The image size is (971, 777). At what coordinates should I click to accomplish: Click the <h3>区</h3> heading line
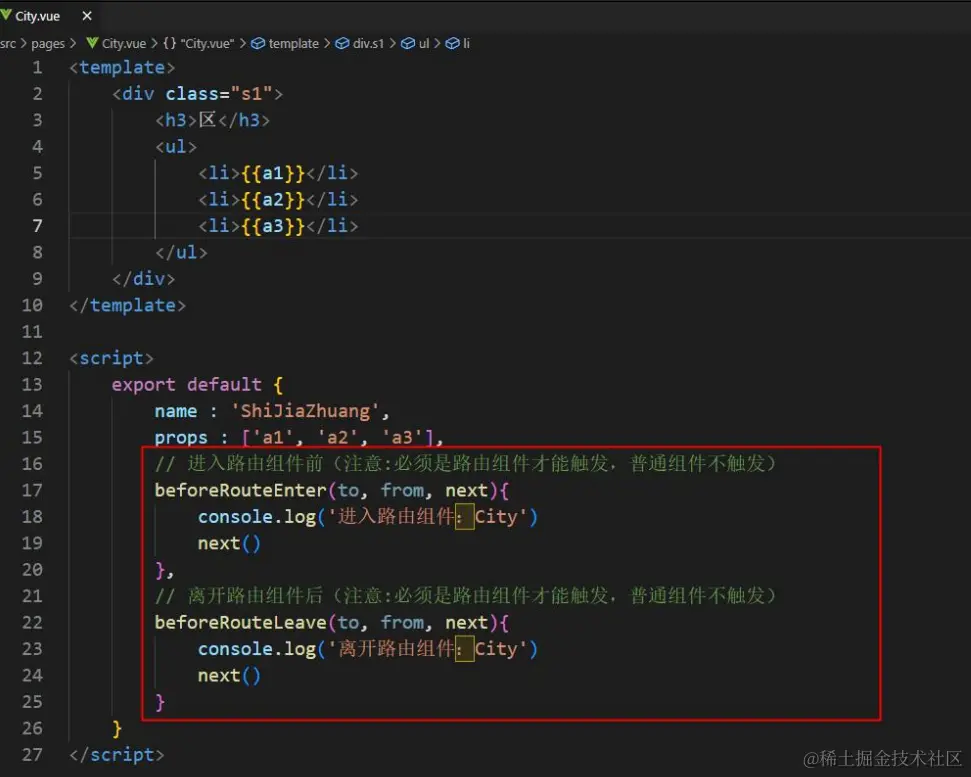pyautogui.click(x=212, y=120)
